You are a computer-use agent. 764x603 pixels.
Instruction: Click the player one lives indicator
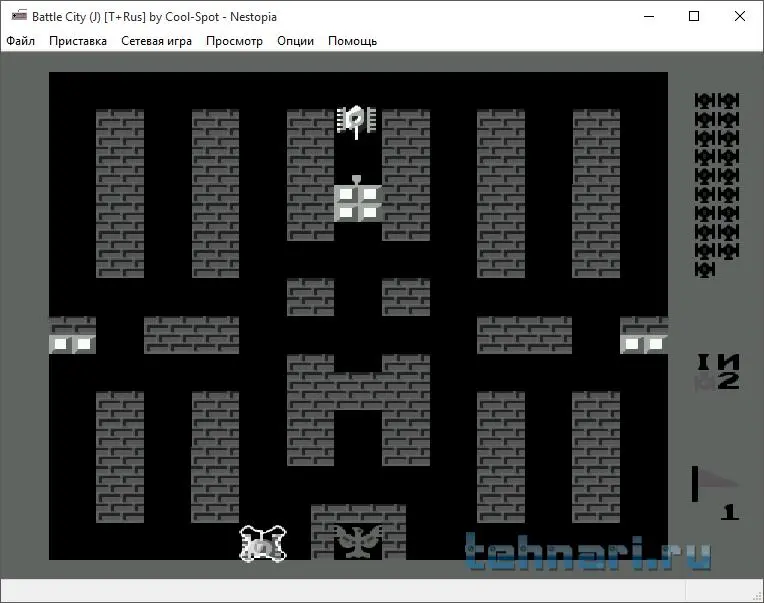pyautogui.click(x=718, y=372)
